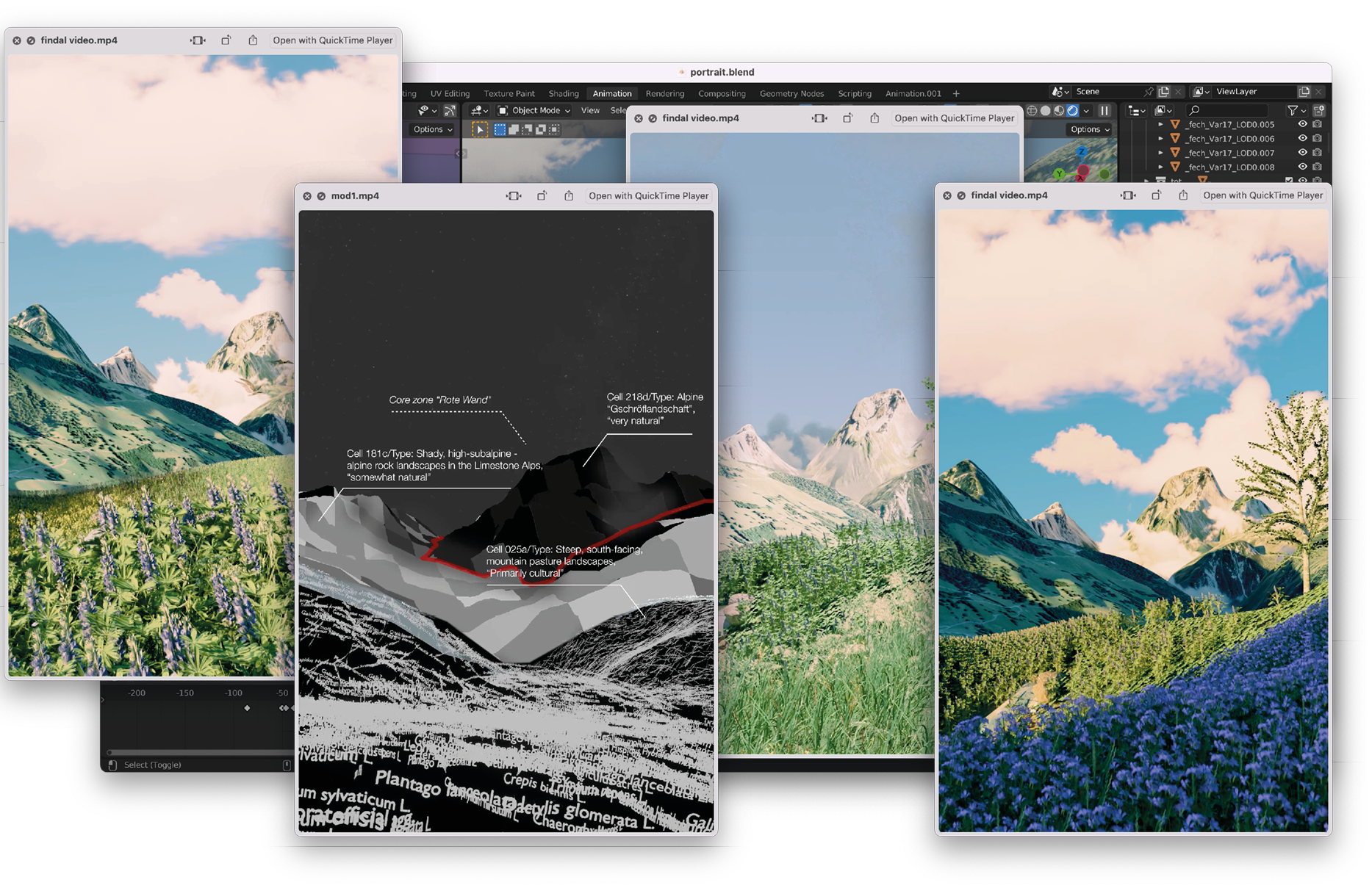Screen dimensions: 1372x888
Task: Expand the _fech_Var17_LOD0.005 tree item
Action: [x=1161, y=124]
